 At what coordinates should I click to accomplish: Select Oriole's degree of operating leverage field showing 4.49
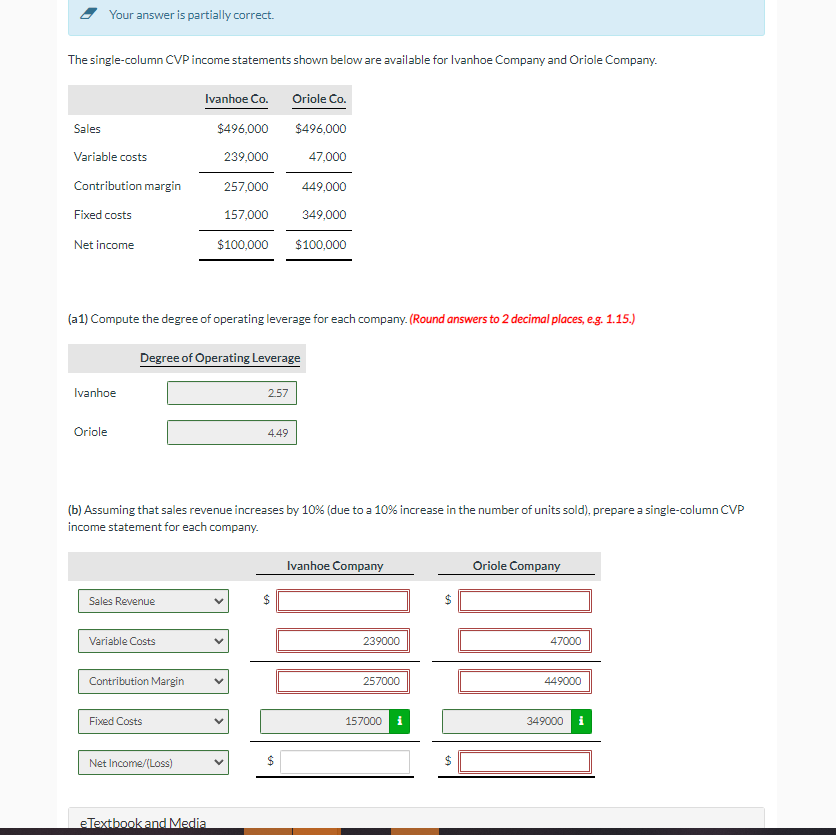[x=231, y=432]
